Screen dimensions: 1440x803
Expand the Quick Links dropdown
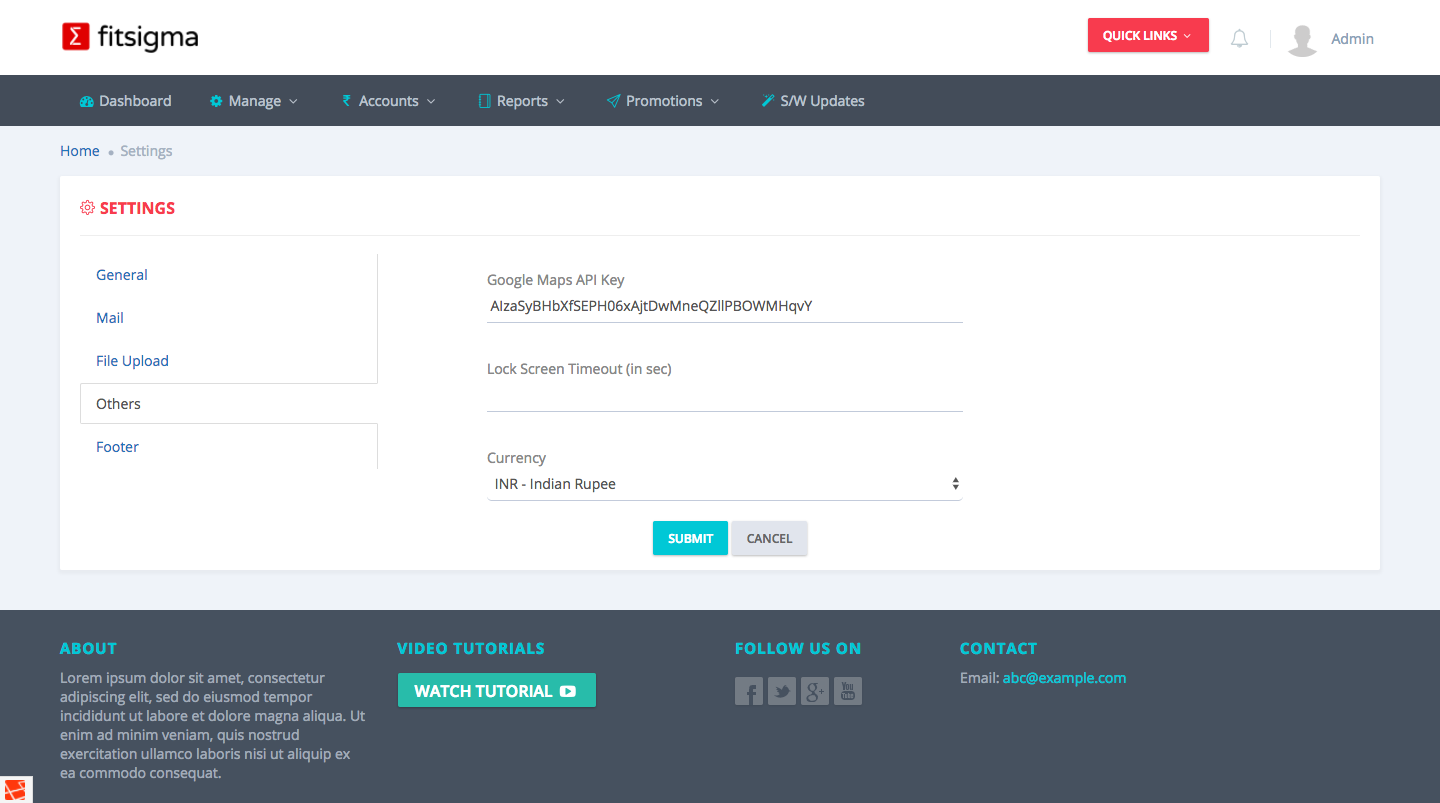coord(1147,35)
